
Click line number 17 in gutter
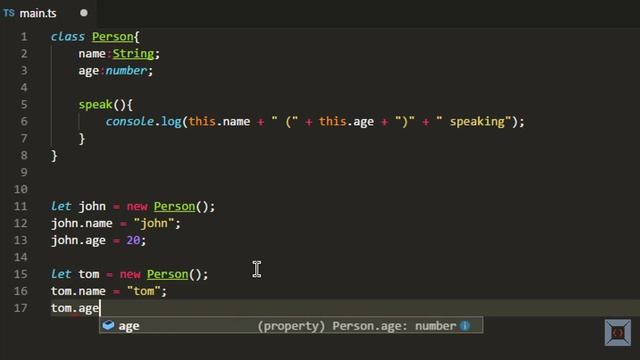coord(21,308)
